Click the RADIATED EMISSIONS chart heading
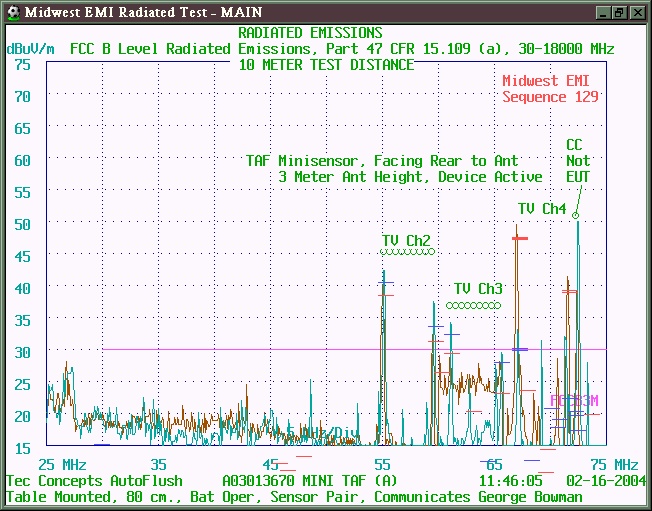This screenshot has height=511, width=652. [x=310, y=33]
